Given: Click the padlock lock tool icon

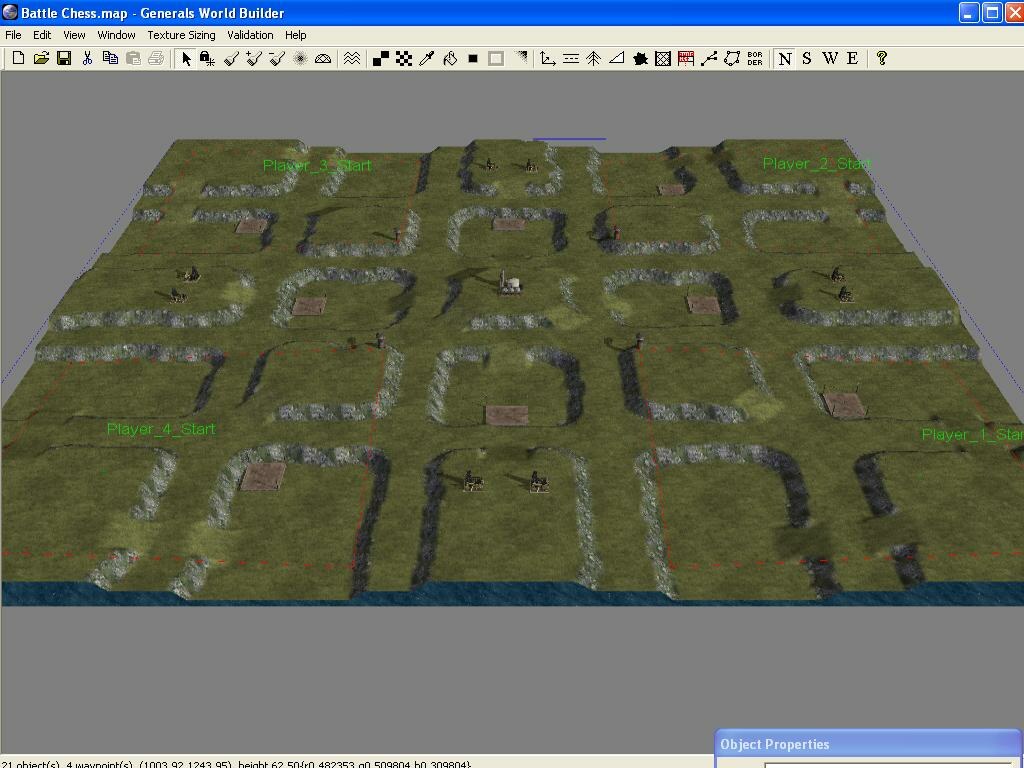Looking at the screenshot, I should [x=208, y=59].
